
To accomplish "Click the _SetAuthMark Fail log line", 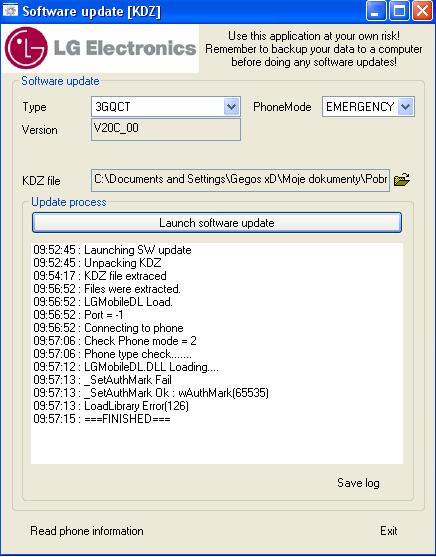I will coord(103,380).
